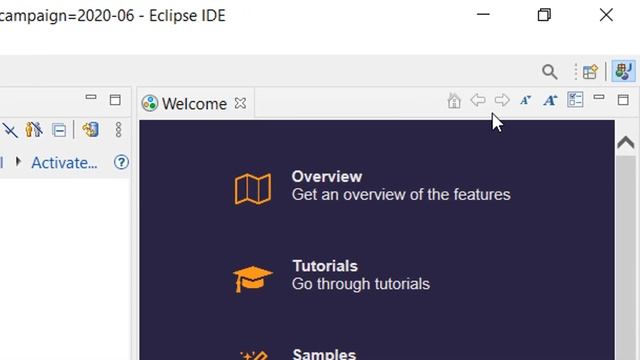640x360 pixels.
Task: Minimize the Welcome view panel
Action: [599, 97]
